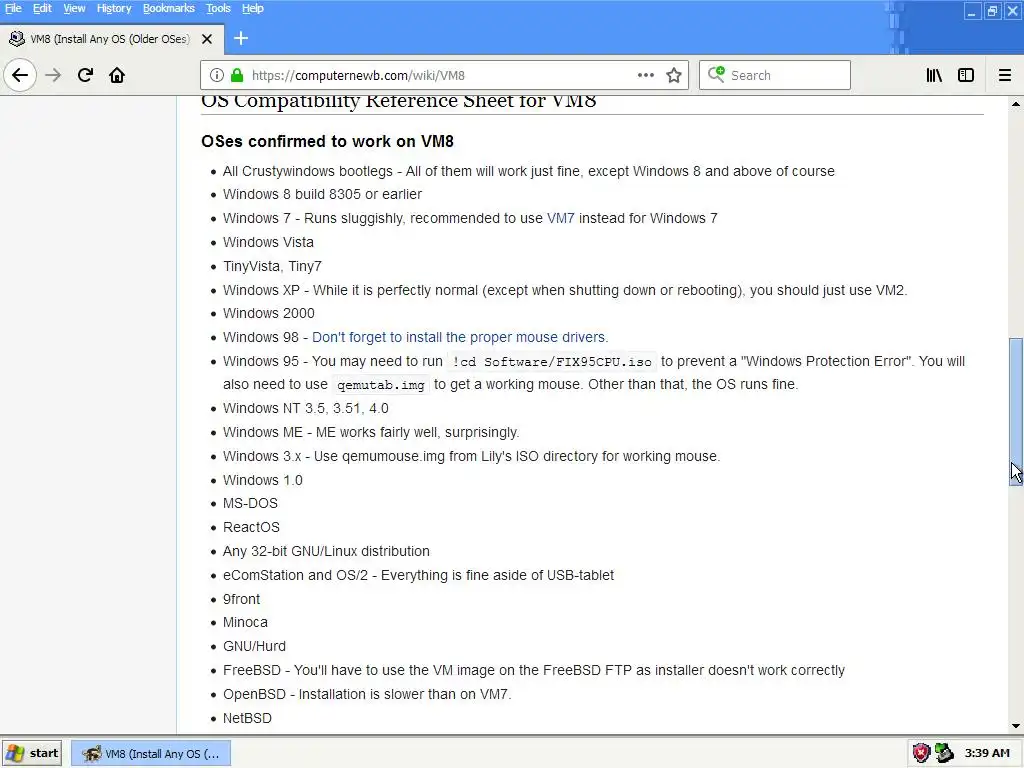This screenshot has height=768, width=1024.
Task: Click the Windows 2000 list item
Action: [x=268, y=313]
